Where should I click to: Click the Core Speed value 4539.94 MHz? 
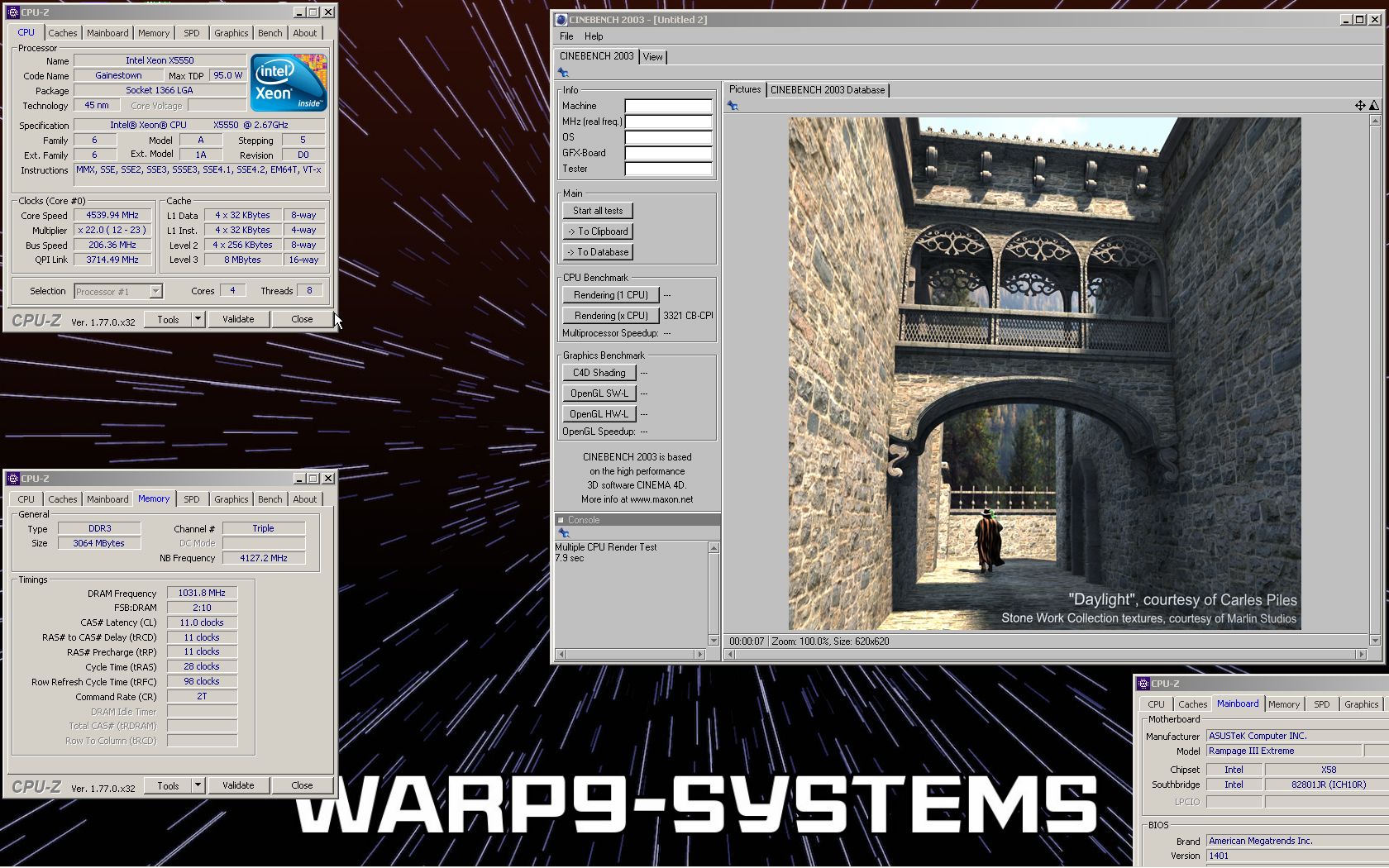[112, 215]
